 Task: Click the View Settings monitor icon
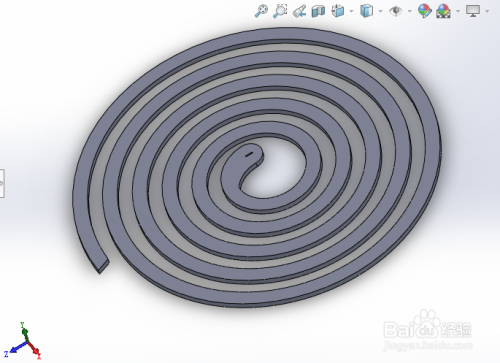point(473,11)
